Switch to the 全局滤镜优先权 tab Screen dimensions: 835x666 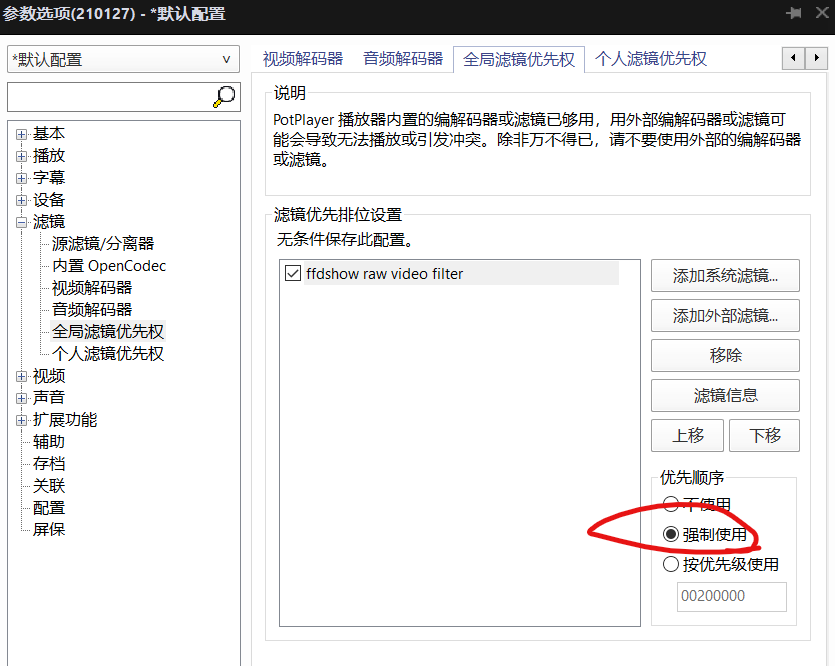(519, 59)
